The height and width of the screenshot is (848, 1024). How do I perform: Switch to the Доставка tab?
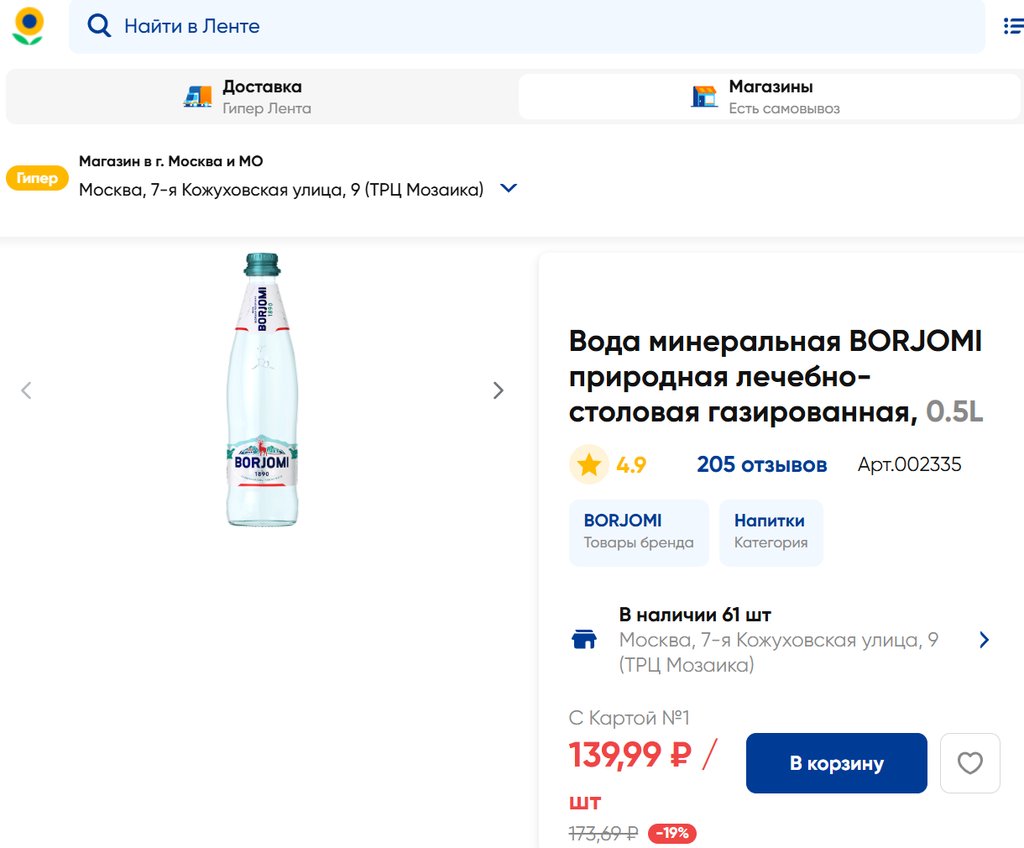[262, 96]
